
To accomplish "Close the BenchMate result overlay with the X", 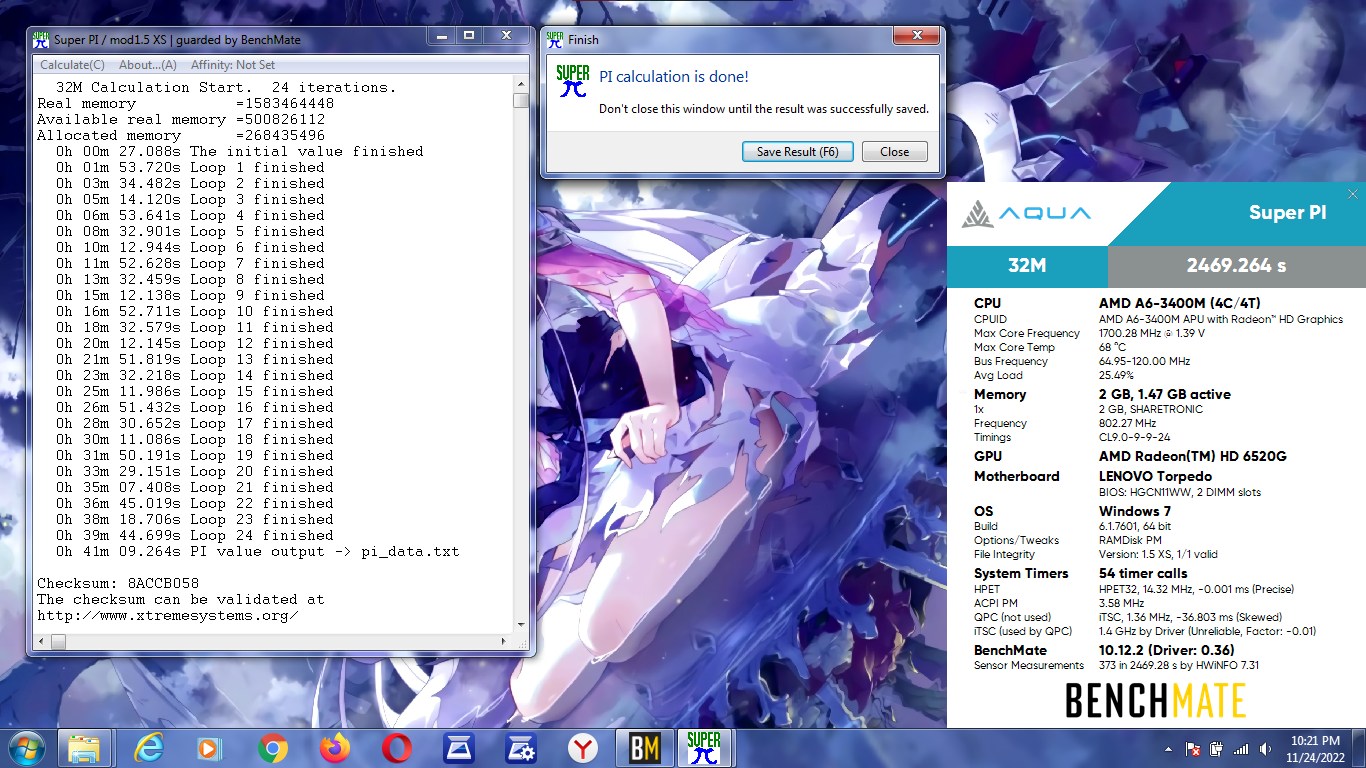I will (1353, 194).
